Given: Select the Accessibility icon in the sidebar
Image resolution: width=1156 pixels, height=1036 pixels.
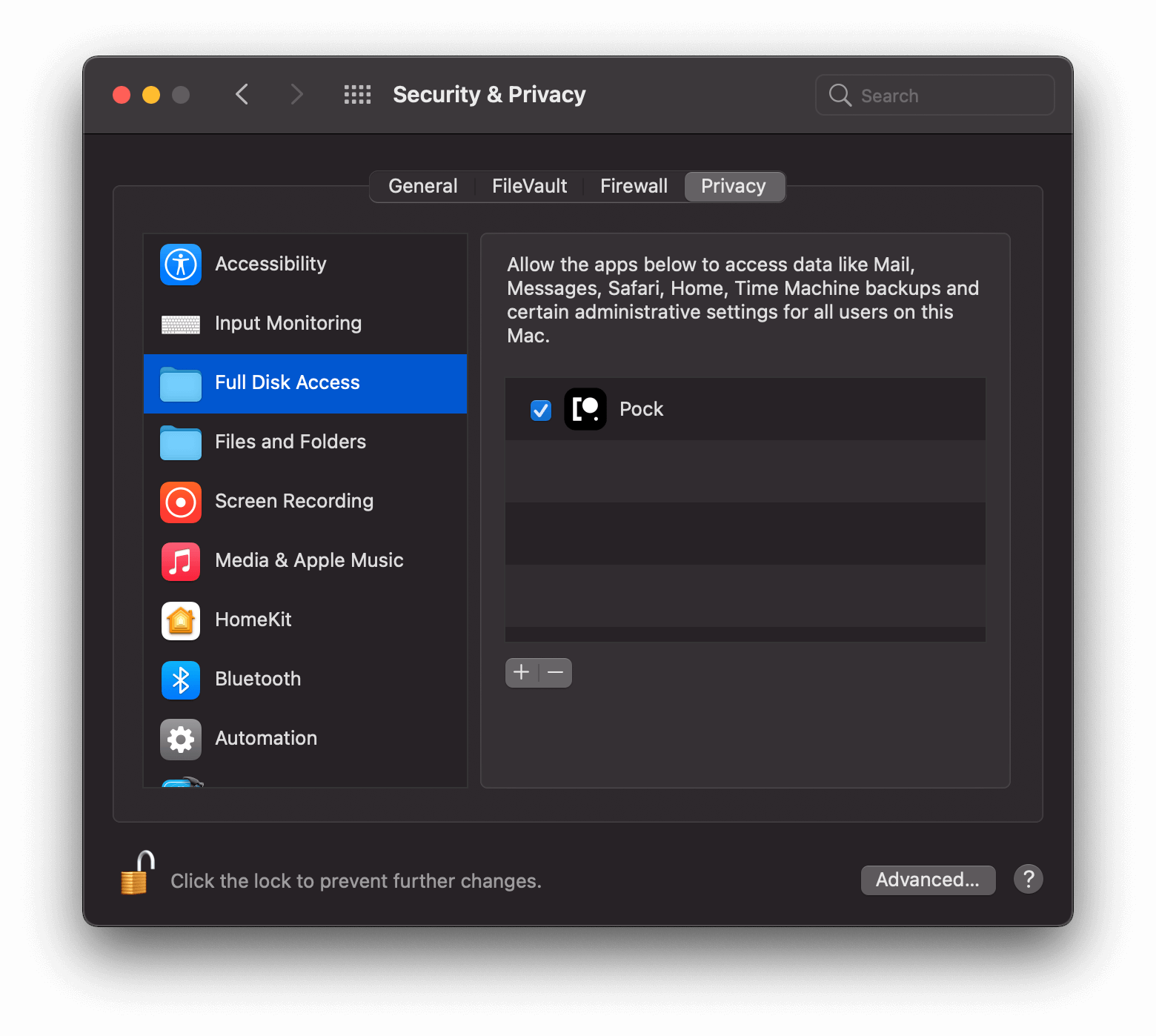Looking at the screenshot, I should (x=180, y=265).
